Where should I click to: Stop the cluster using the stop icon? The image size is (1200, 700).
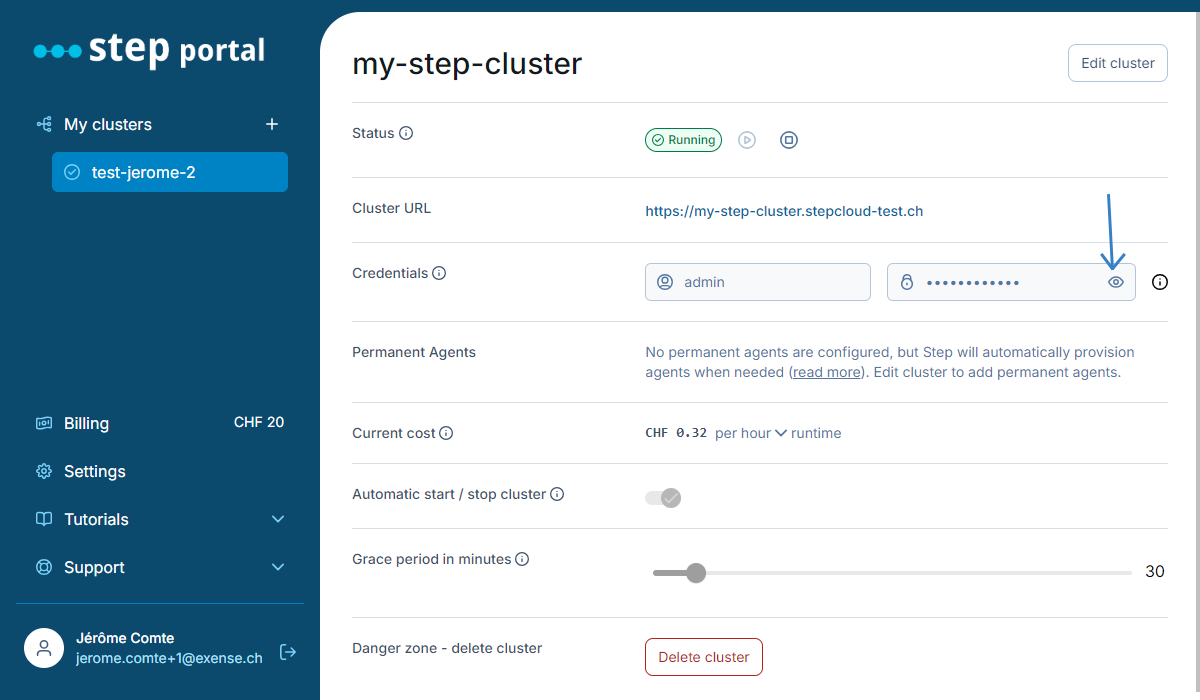pos(789,140)
